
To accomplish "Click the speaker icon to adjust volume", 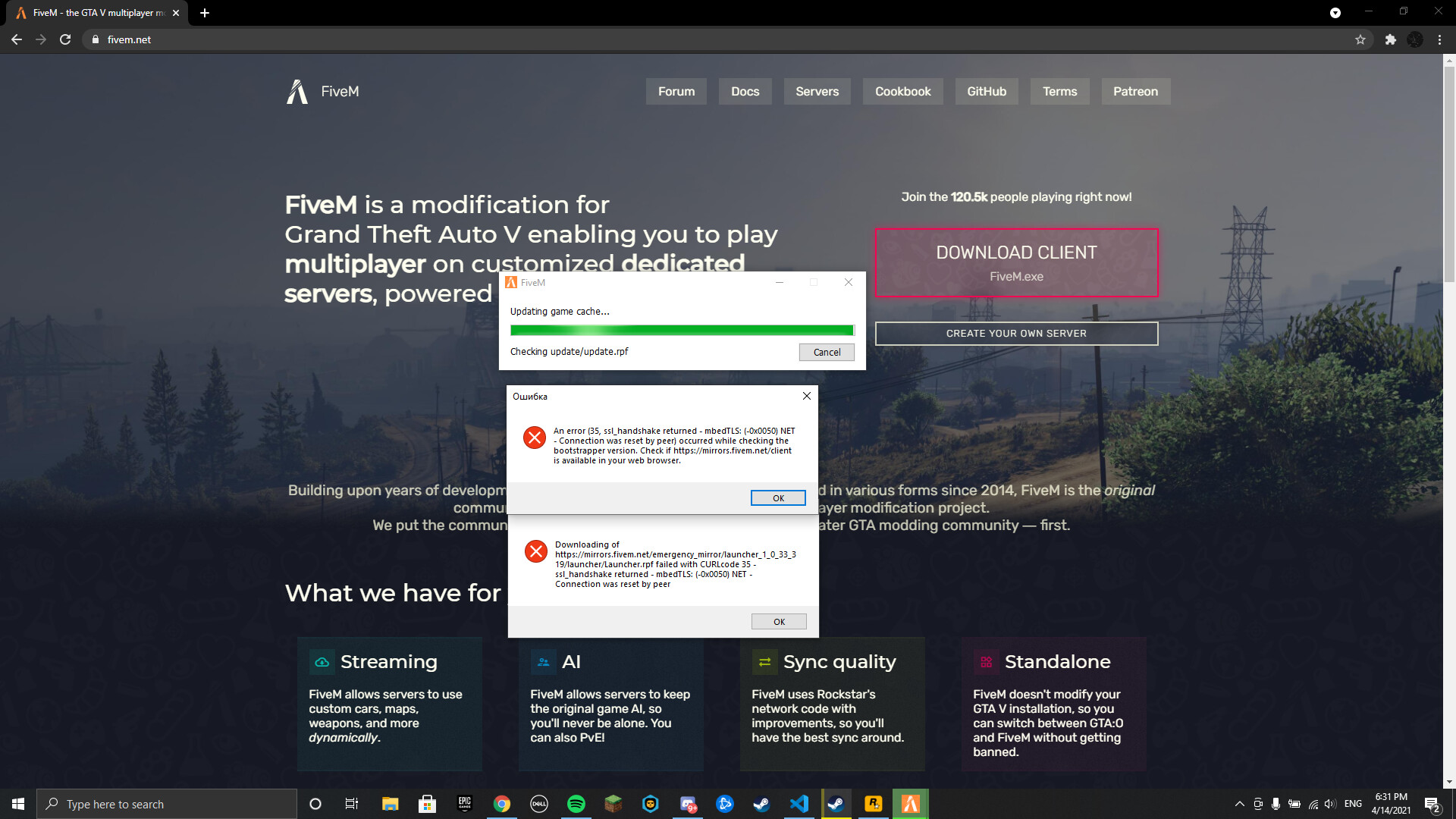I will coord(1330,804).
